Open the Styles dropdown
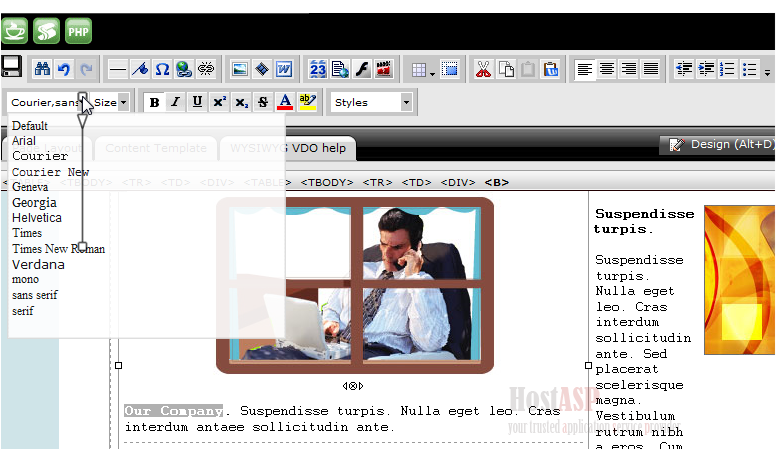Image resolution: width=776 pixels, height=450 pixels. (372, 102)
